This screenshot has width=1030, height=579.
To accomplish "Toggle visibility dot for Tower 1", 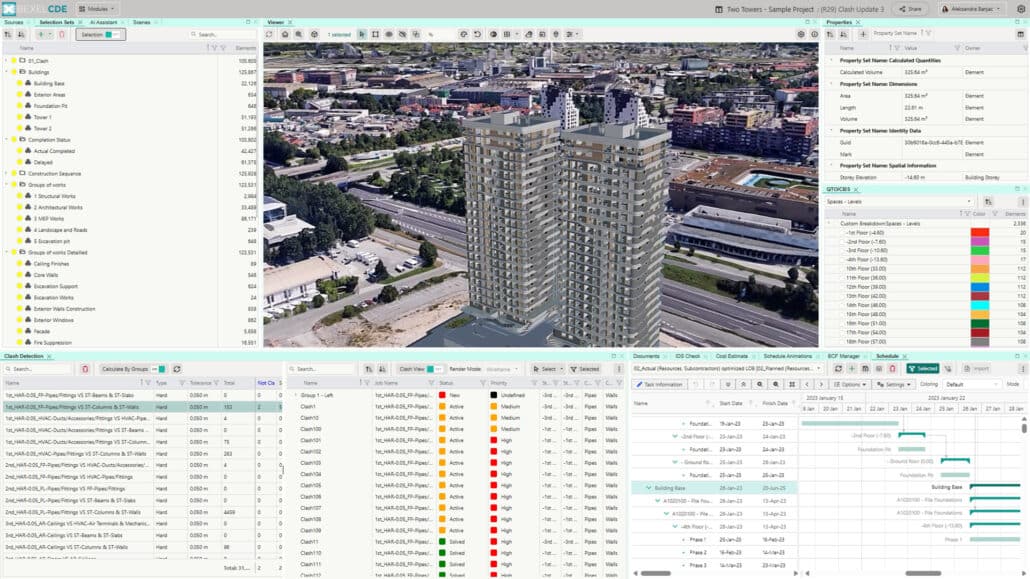I will tap(20, 117).
